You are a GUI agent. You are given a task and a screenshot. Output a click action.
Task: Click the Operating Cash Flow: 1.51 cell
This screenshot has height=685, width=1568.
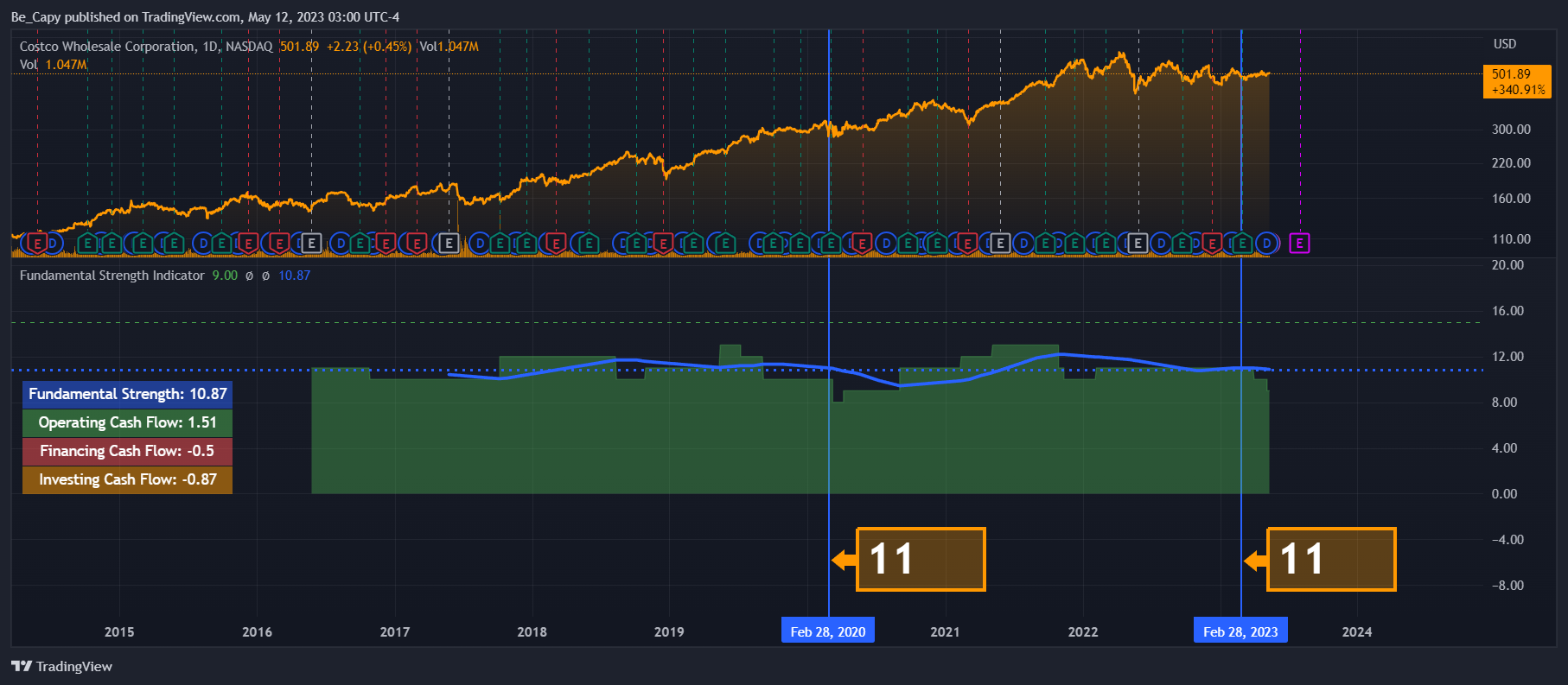(127, 422)
